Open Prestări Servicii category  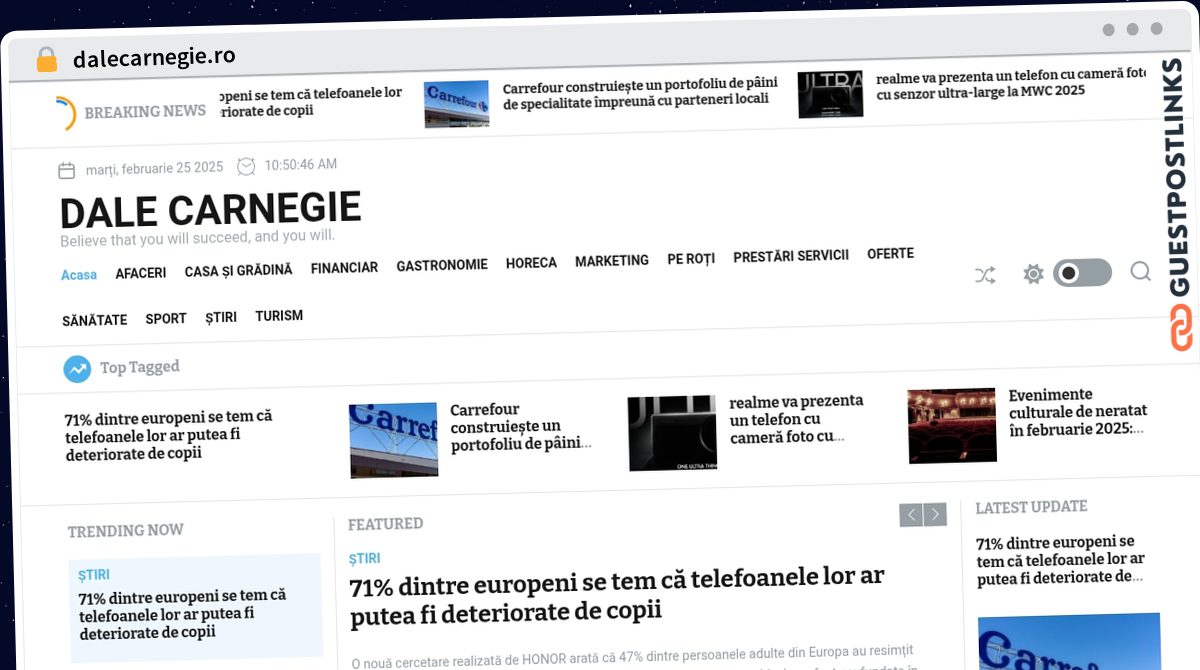click(x=791, y=256)
